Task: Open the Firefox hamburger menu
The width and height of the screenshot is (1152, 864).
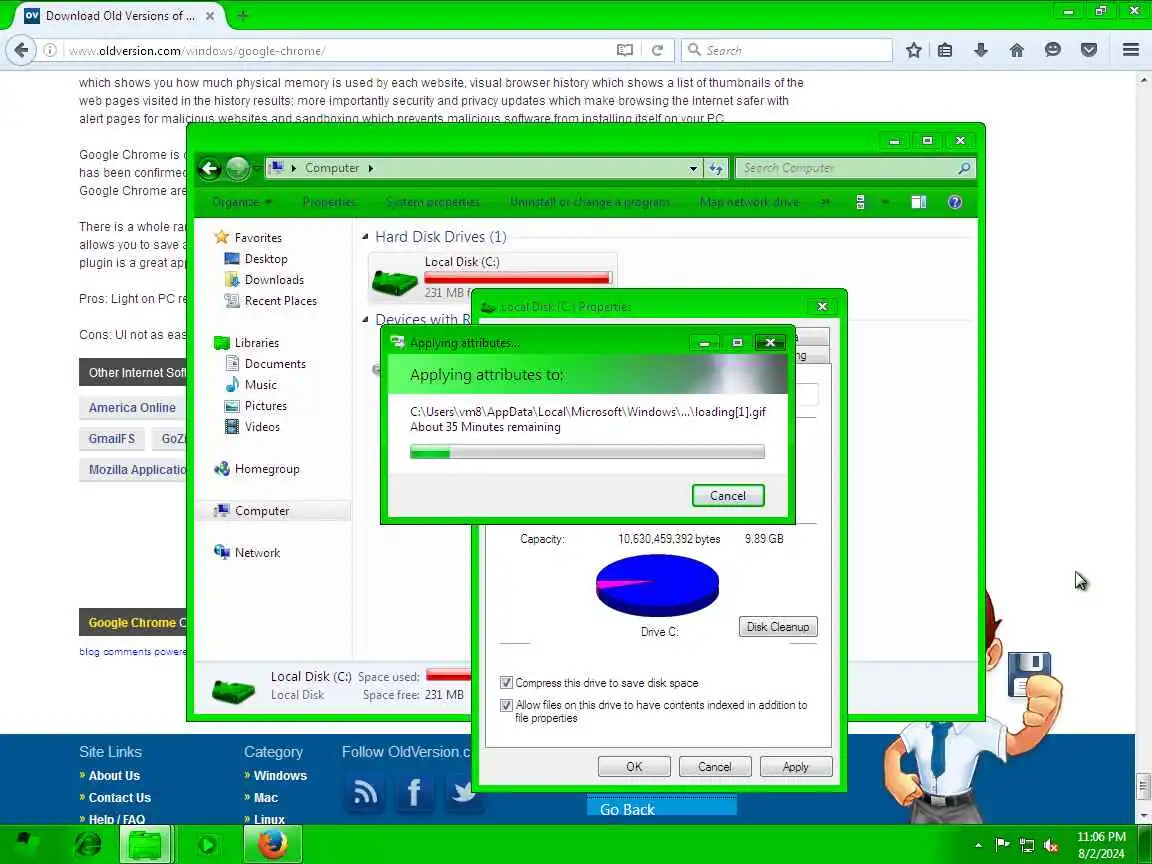Action: point(1131,50)
